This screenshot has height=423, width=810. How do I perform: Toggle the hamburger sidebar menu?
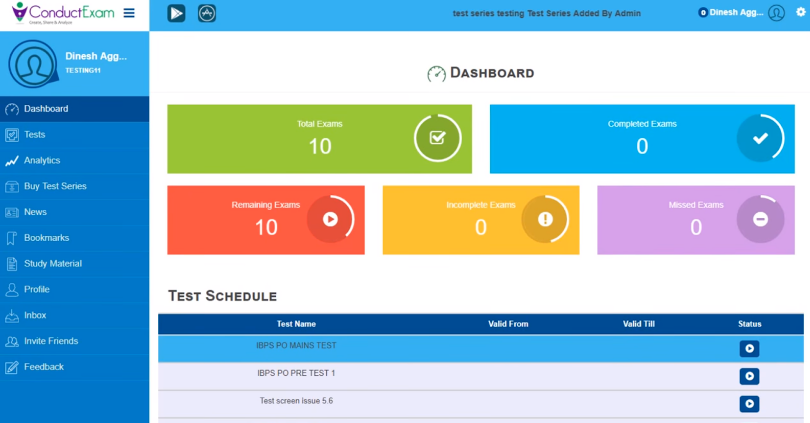(129, 13)
